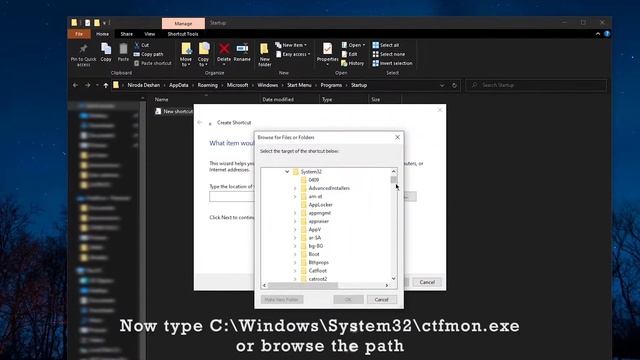Click the Search Startup box
This screenshot has height=360, width=640.
click(x=536, y=85)
